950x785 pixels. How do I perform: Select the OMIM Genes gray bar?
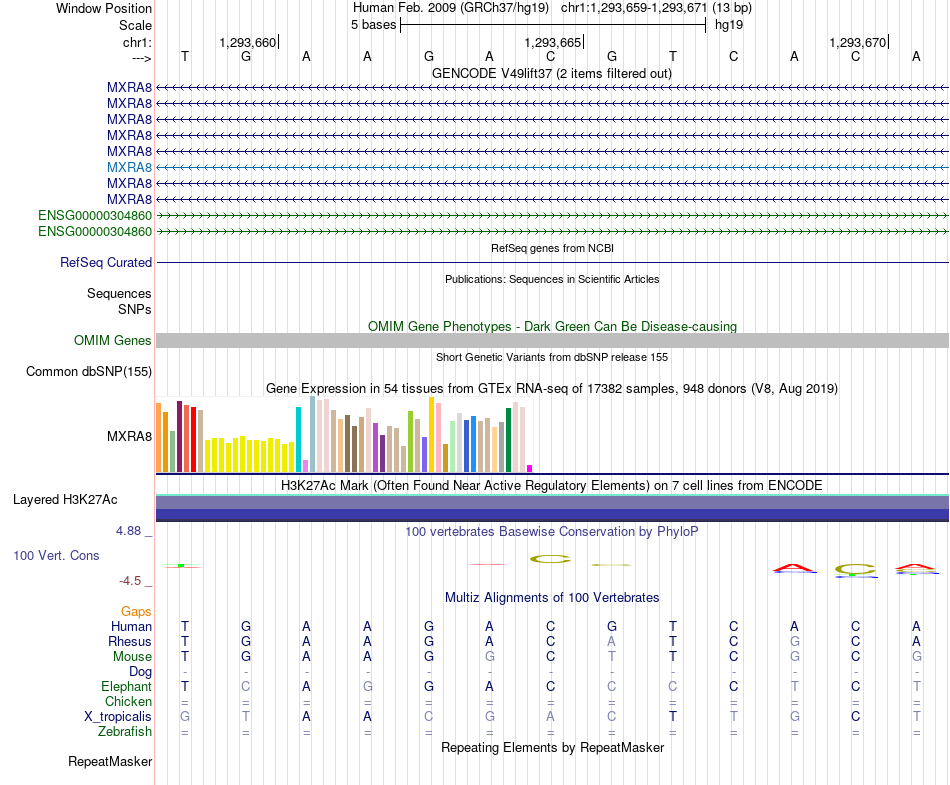pos(552,340)
